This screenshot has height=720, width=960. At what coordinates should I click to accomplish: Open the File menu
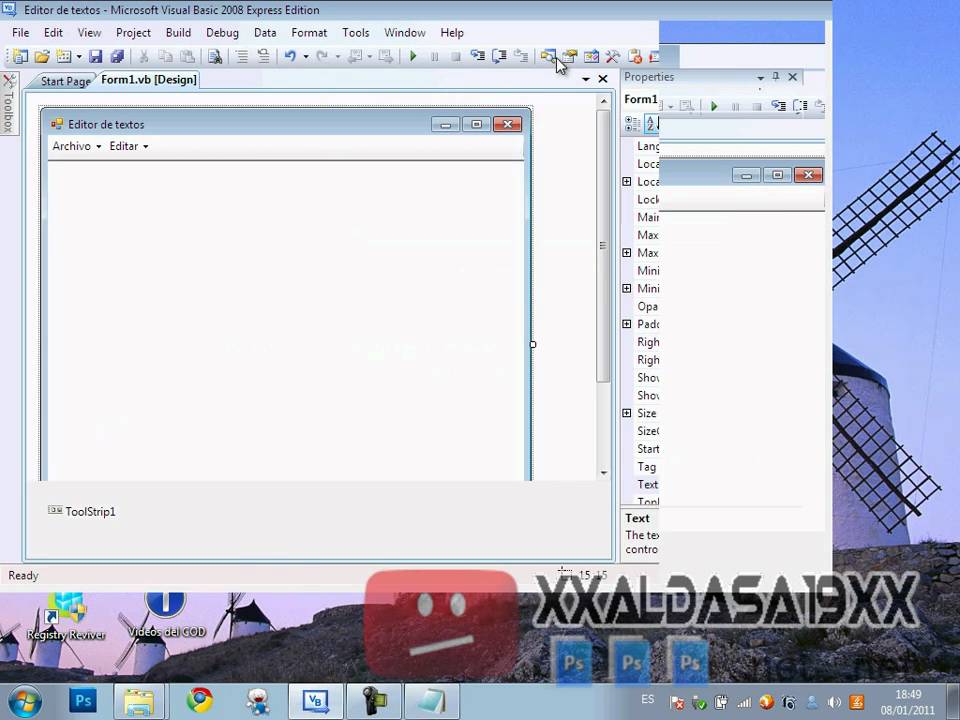[20, 32]
